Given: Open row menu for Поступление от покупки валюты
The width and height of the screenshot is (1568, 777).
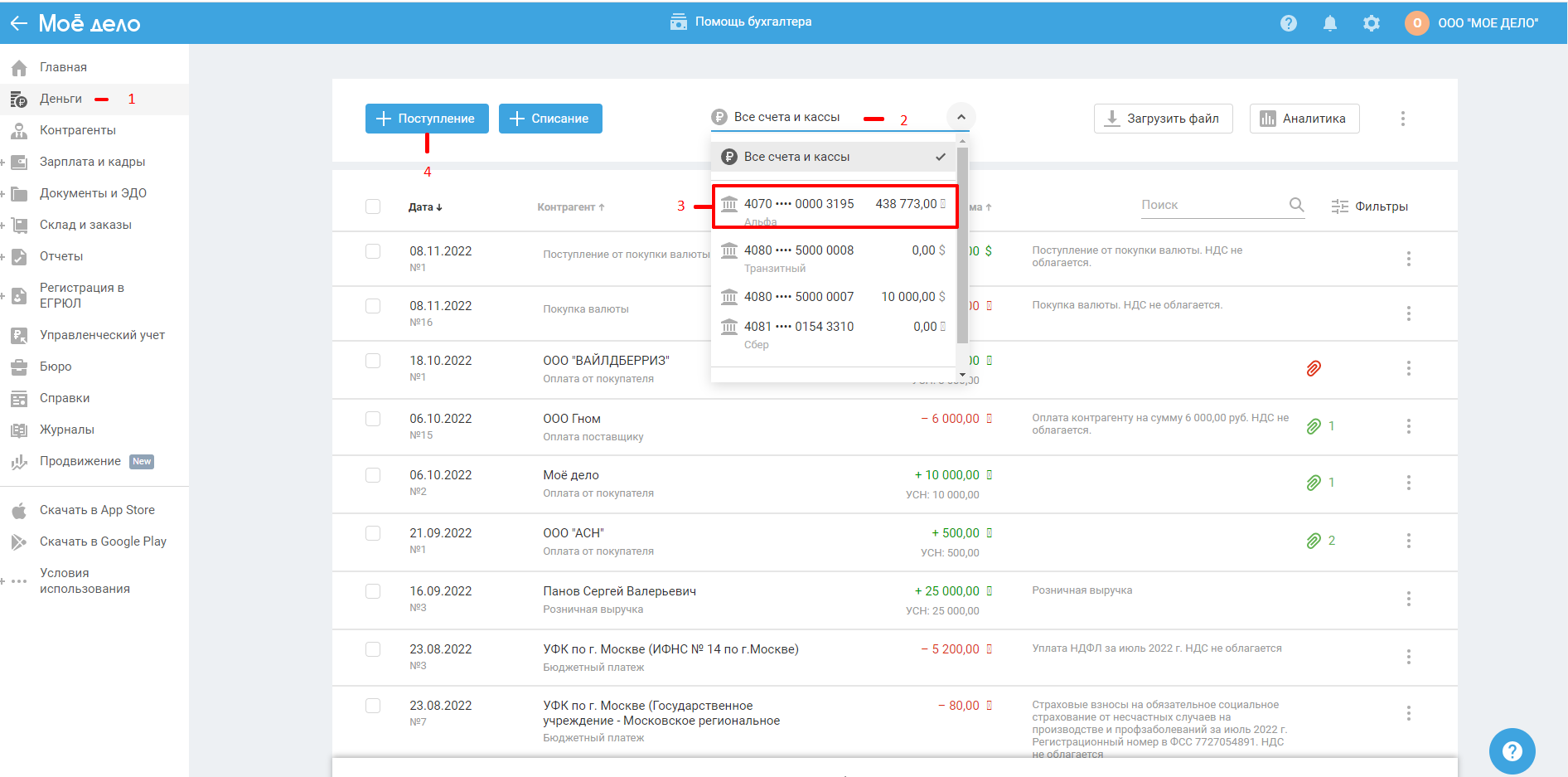Looking at the screenshot, I should (x=1408, y=259).
